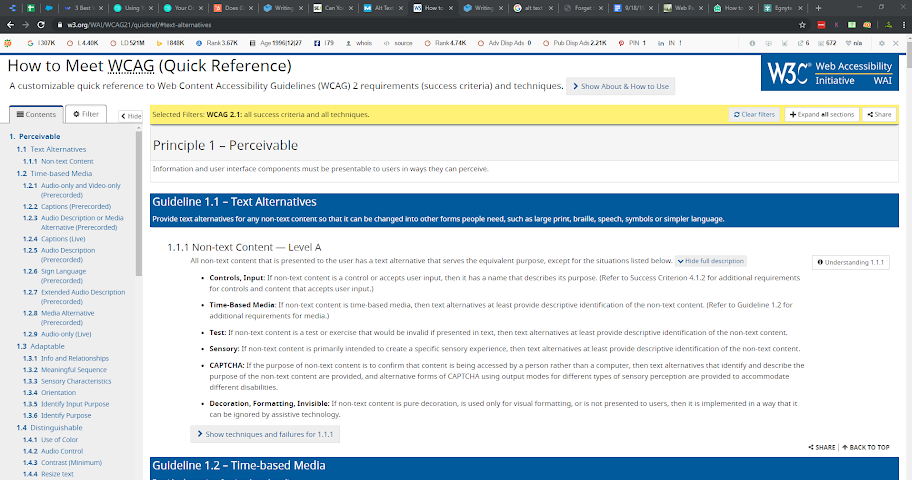Open the Chrome three-dot menu
The width and height of the screenshot is (912, 480).
pyautogui.click(x=904, y=25)
